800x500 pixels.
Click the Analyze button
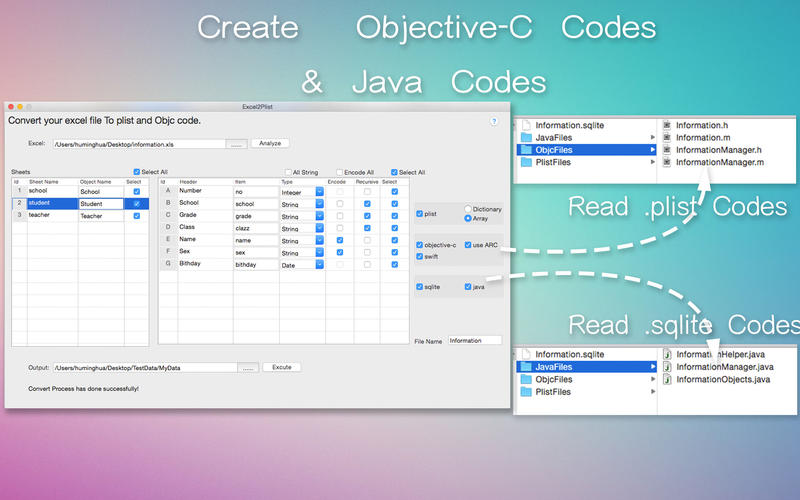270,143
